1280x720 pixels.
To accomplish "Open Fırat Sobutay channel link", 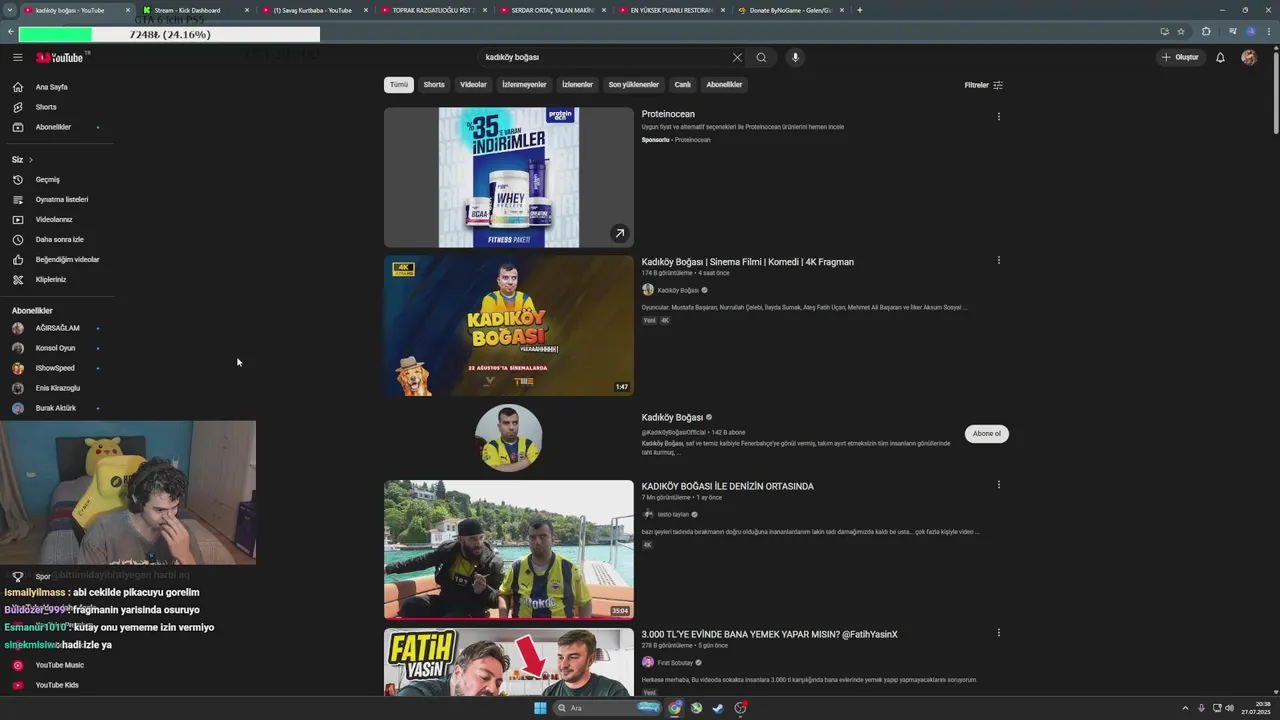I will [x=675, y=662].
